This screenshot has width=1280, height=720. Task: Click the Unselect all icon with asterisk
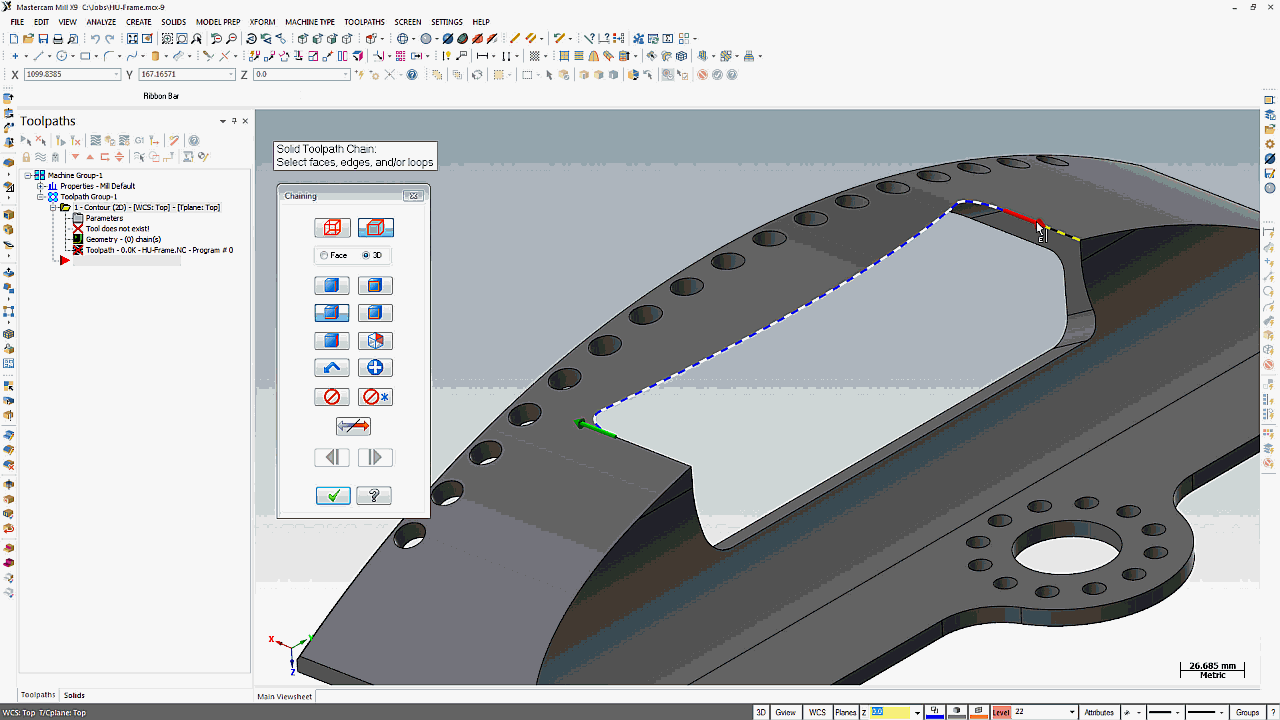(375, 397)
